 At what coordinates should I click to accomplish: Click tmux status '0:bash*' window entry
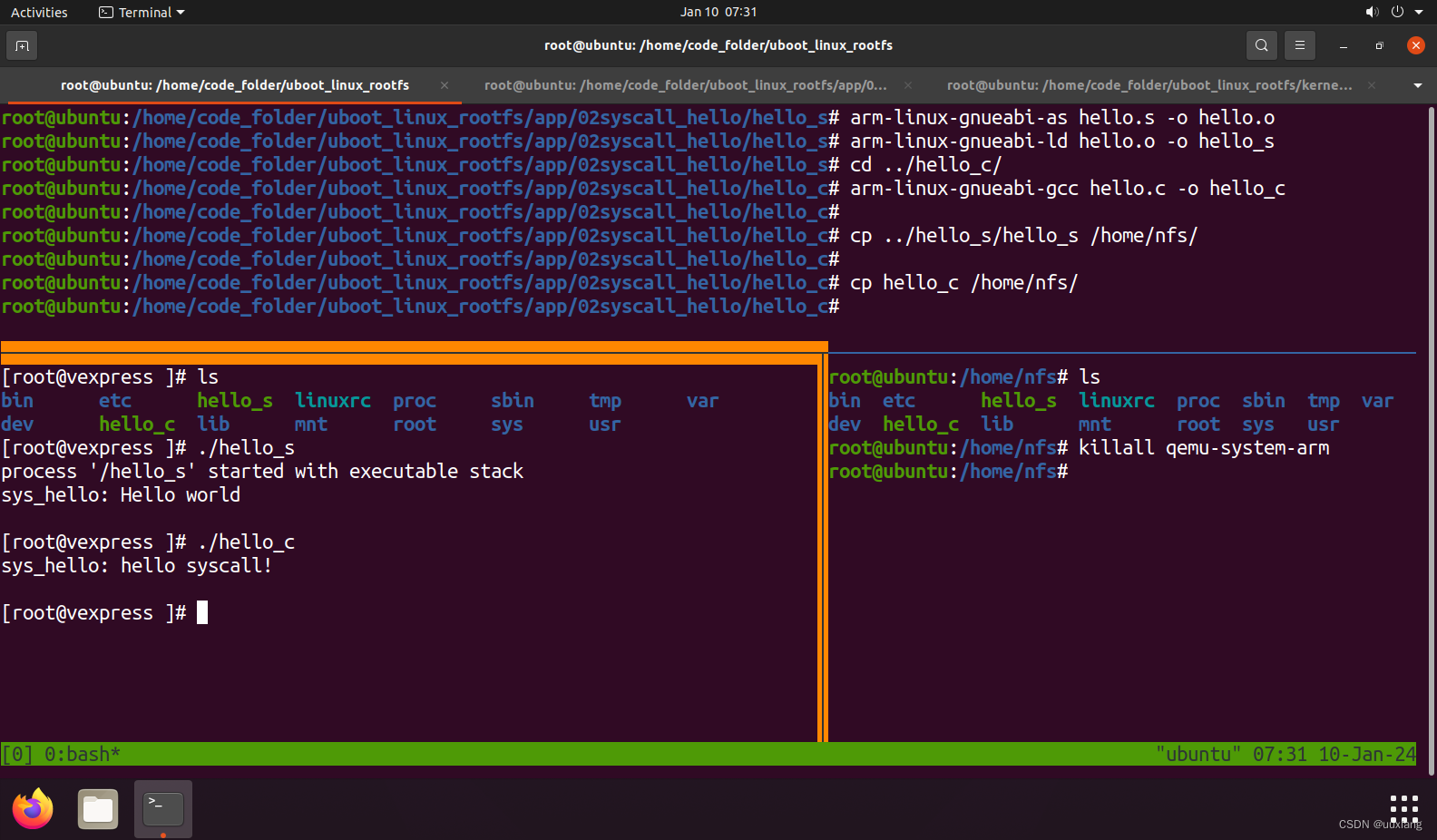pyautogui.click(x=82, y=754)
